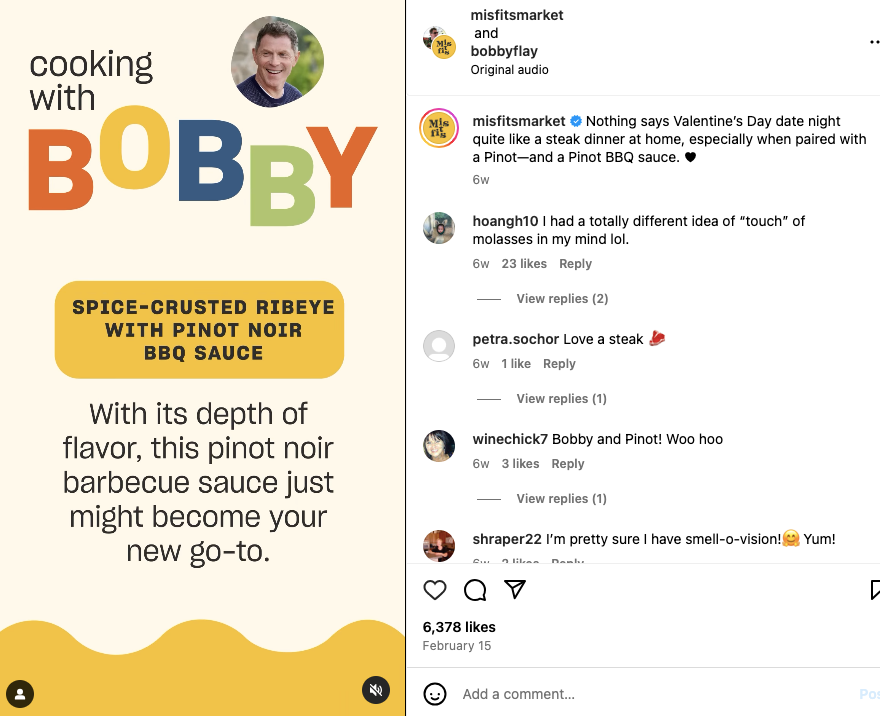Show tagged people icon on the video
Viewport: 880px width, 716px height.
tap(20, 694)
